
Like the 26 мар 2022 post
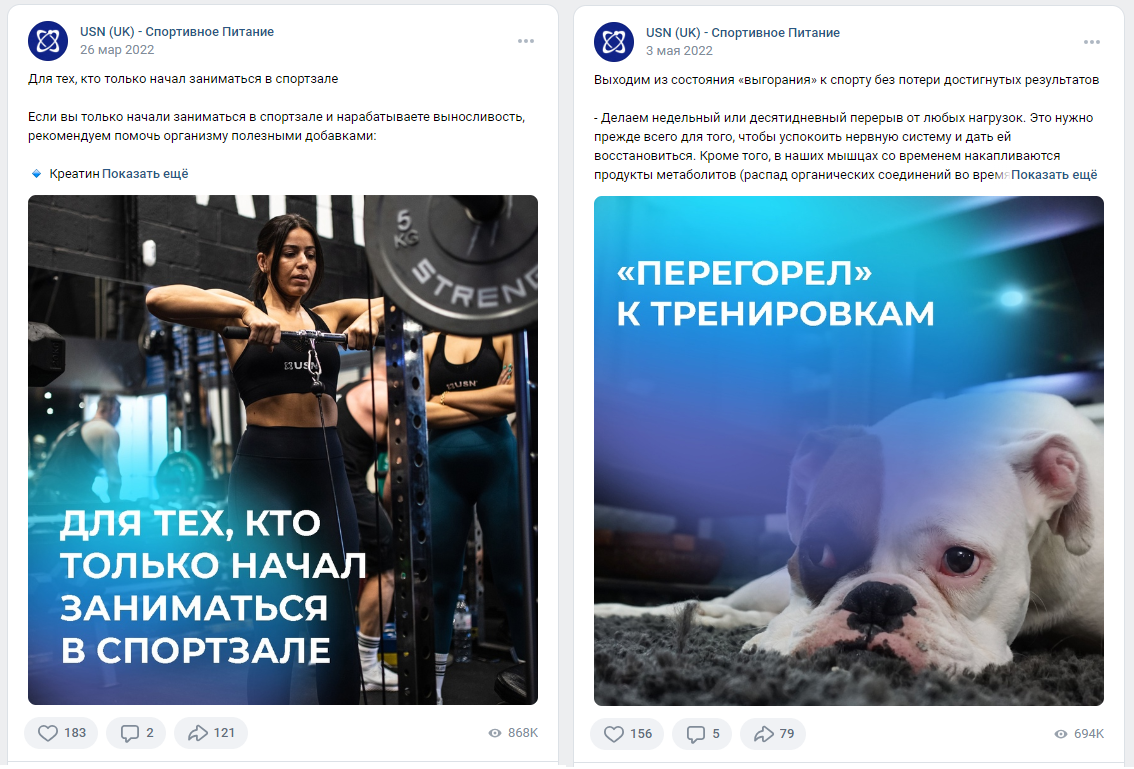point(61,733)
